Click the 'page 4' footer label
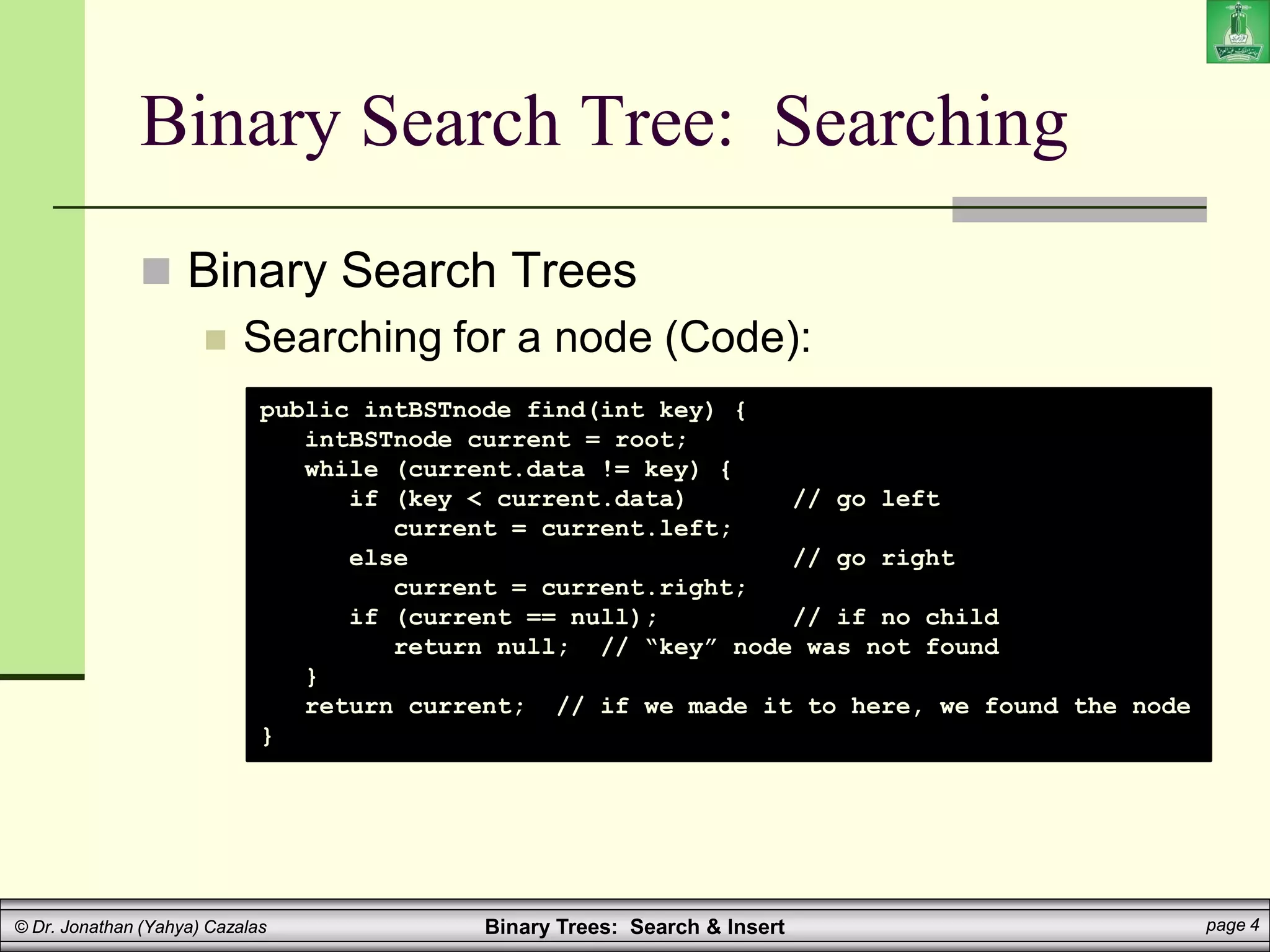This screenshot has width=1270, height=952. click(1232, 925)
